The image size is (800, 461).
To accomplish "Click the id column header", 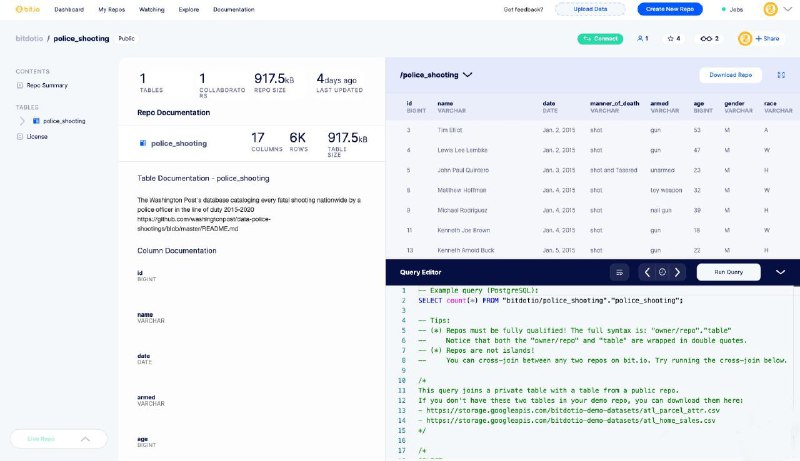I will point(416,107).
